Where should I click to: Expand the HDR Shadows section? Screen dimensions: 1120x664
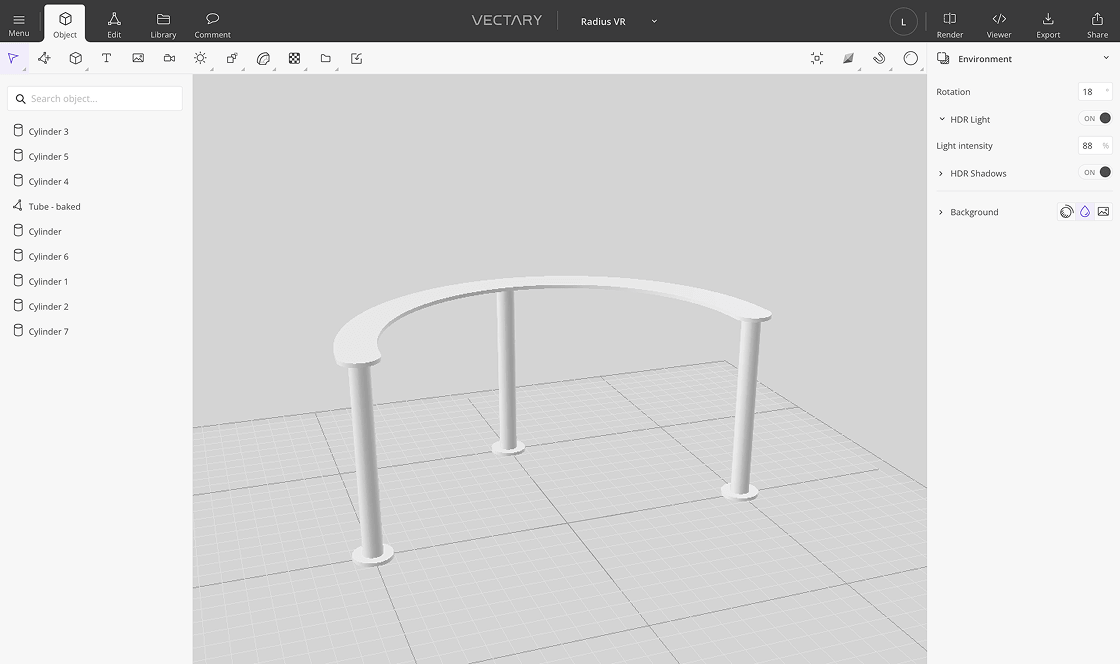(x=941, y=173)
